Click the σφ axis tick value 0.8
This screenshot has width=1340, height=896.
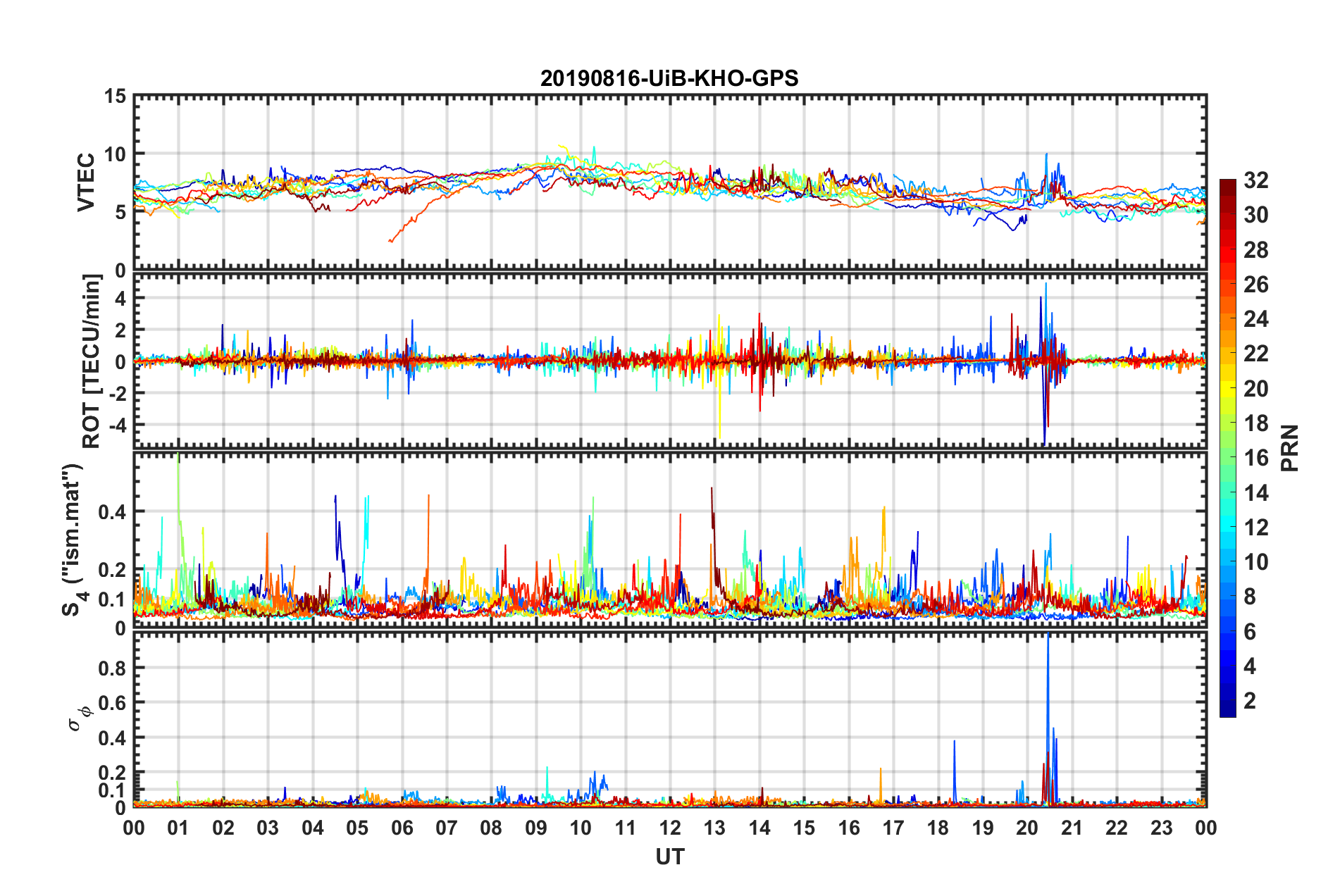(x=112, y=668)
